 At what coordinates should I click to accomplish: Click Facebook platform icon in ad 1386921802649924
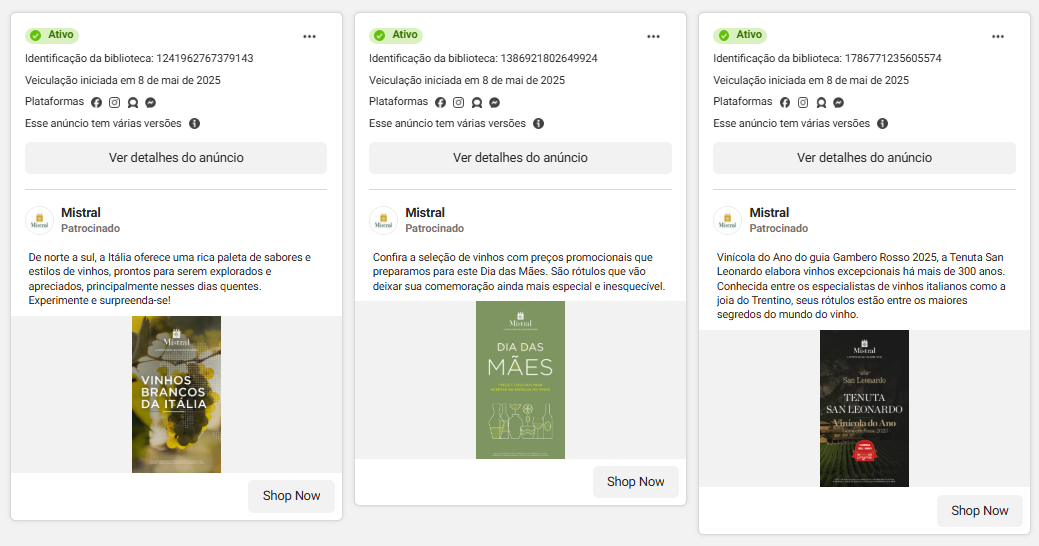coord(441,102)
